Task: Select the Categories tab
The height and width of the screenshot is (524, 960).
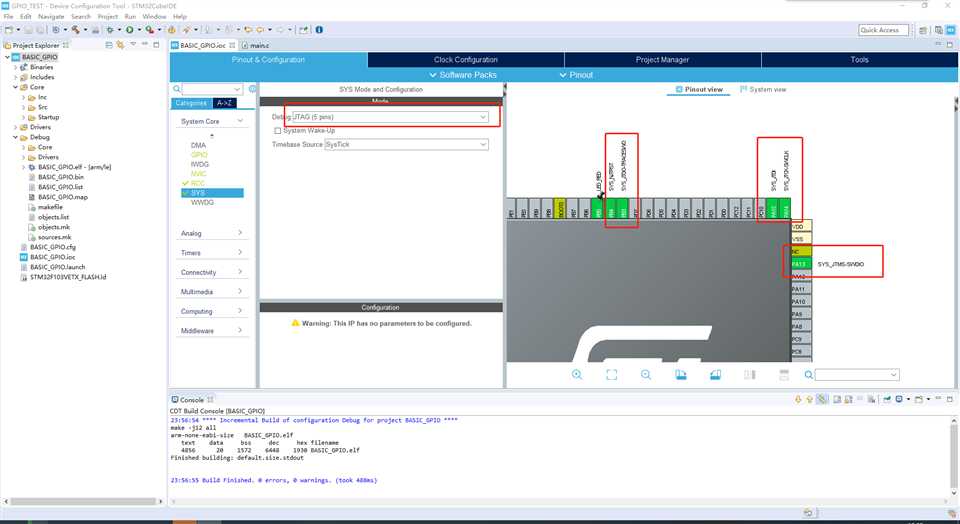Action: pyautogui.click(x=191, y=103)
